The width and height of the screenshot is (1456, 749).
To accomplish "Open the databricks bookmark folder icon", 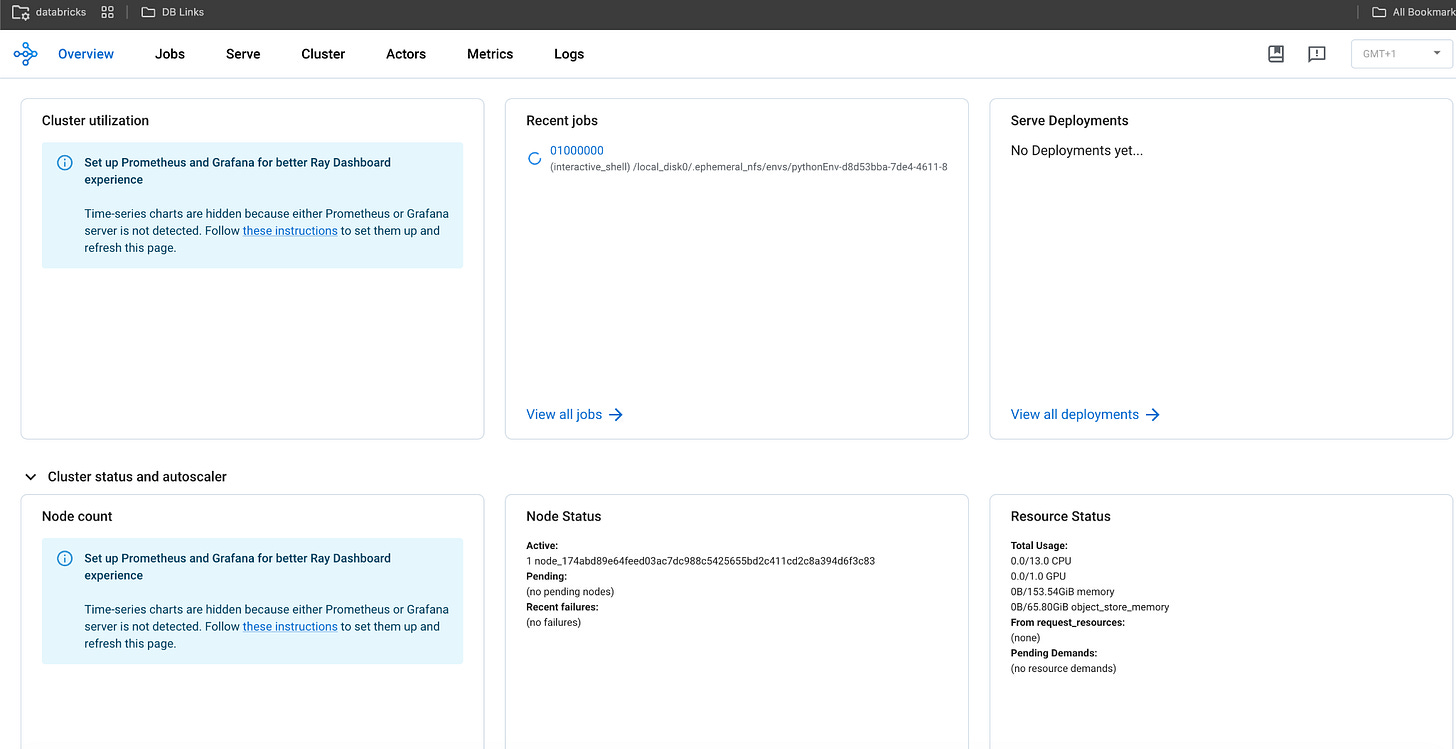I will click(20, 12).
